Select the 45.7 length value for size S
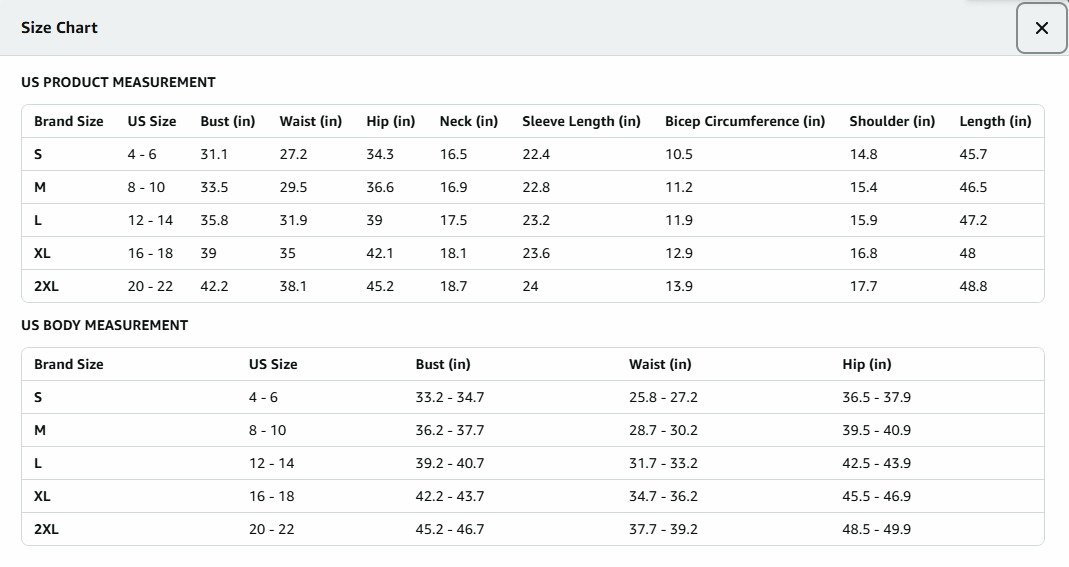Viewport: 1069px width, 567px height. point(973,154)
